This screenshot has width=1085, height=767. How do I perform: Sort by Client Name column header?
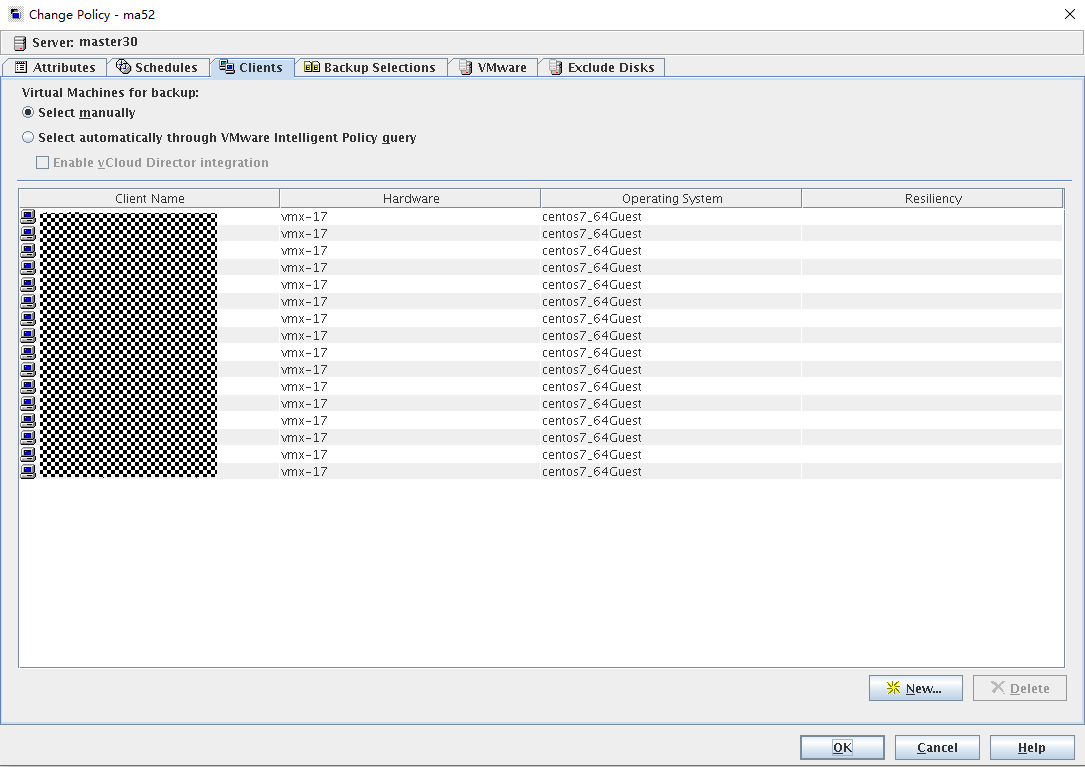click(150, 199)
